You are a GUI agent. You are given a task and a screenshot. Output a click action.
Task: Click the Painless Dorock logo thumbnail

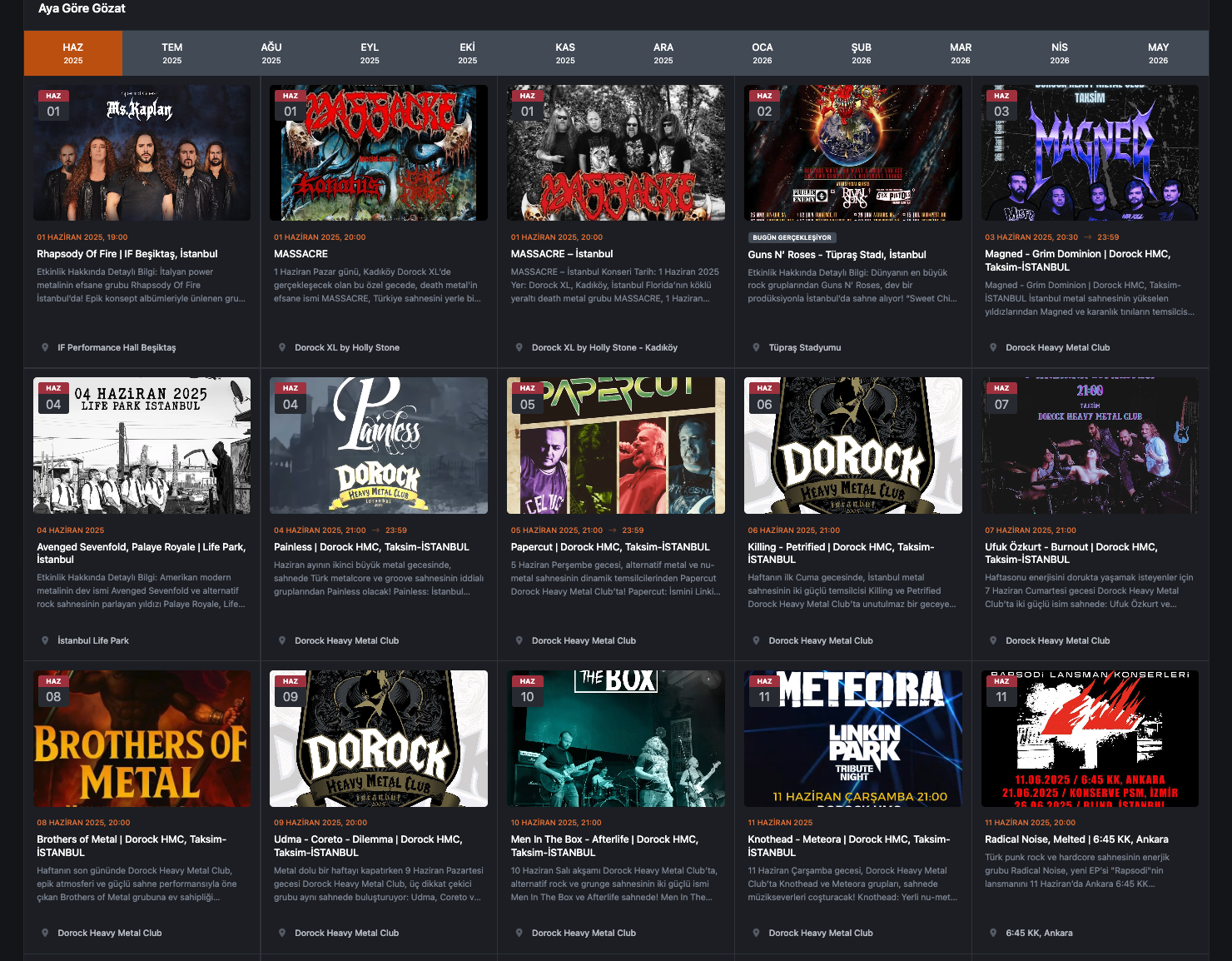[379, 446]
